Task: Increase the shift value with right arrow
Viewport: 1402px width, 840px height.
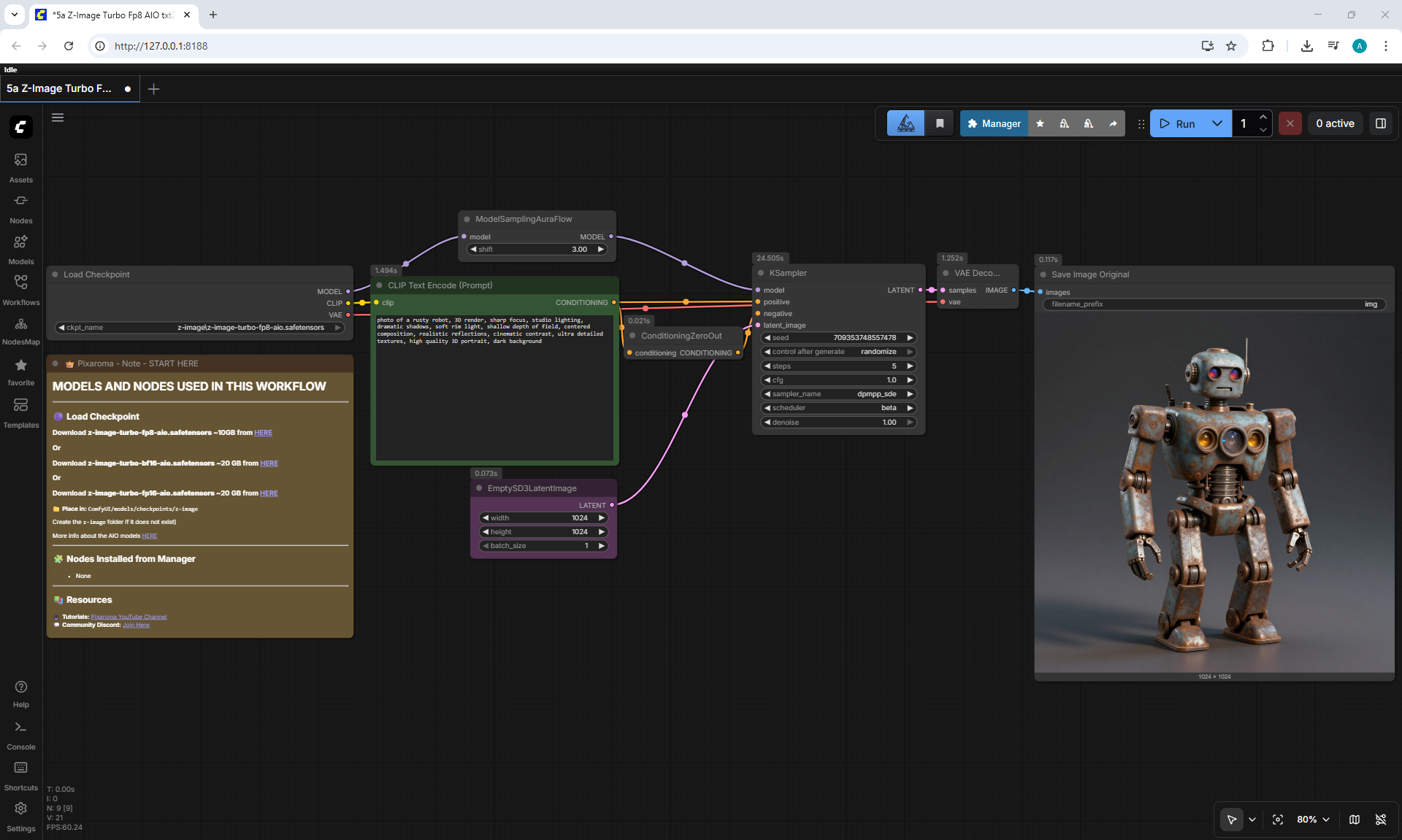Action: pos(601,250)
